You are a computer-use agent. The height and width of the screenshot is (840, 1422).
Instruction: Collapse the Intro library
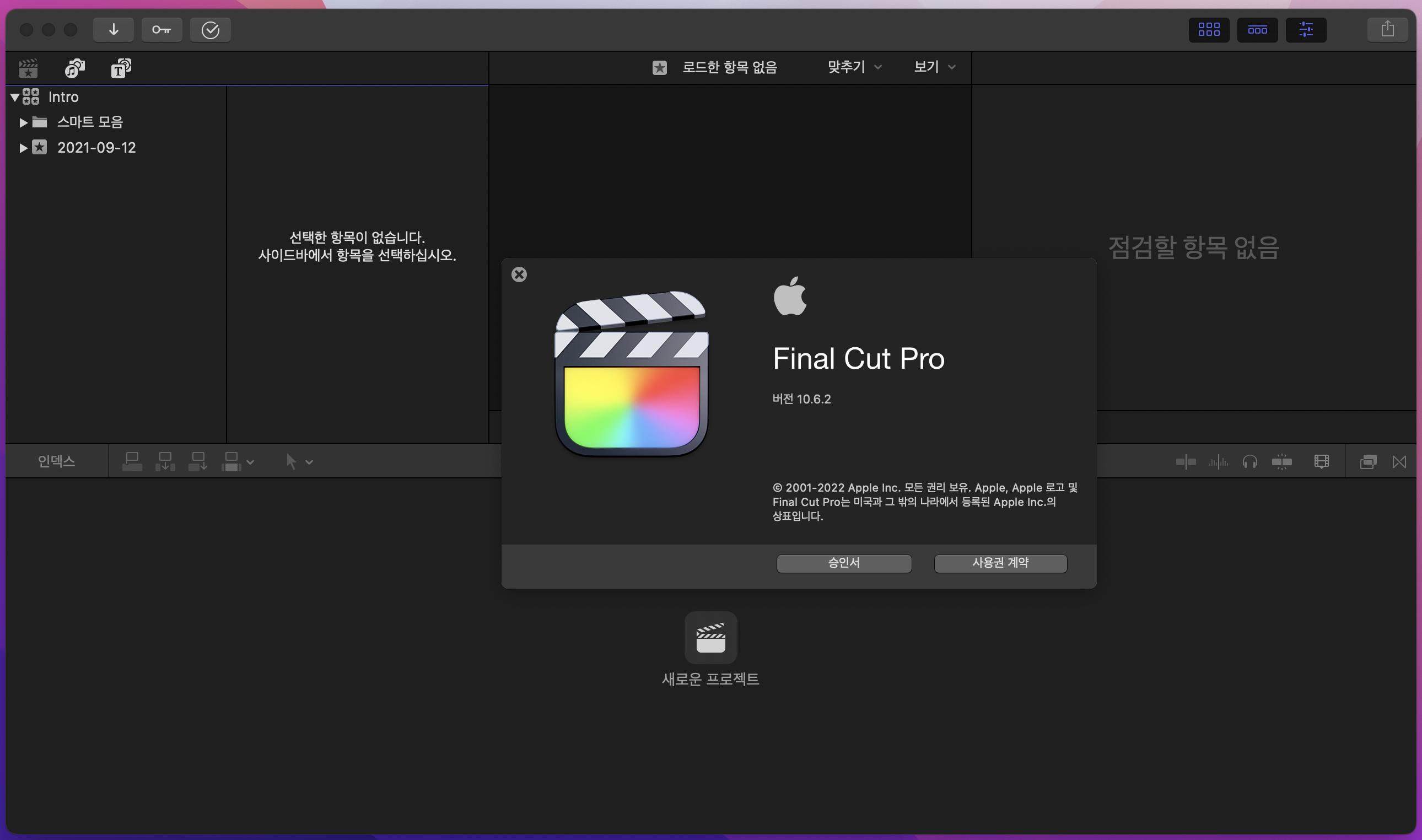(x=15, y=97)
